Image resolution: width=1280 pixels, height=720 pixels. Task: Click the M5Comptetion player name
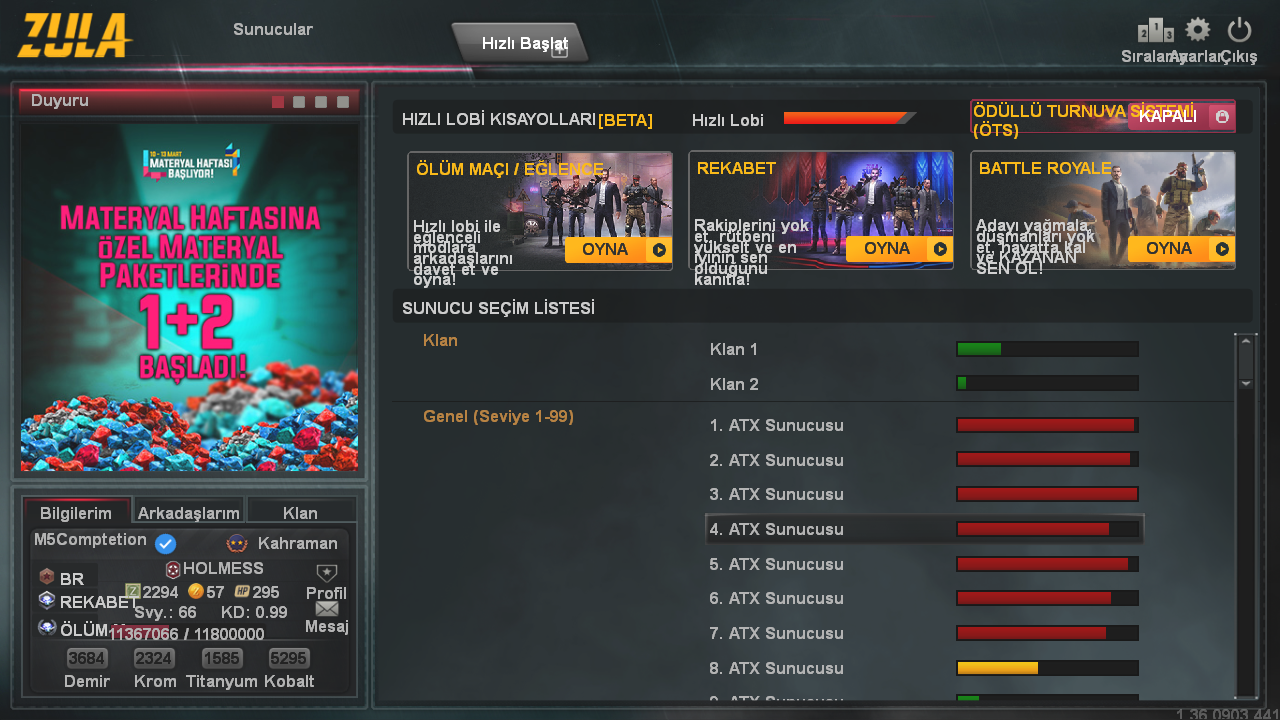point(90,540)
